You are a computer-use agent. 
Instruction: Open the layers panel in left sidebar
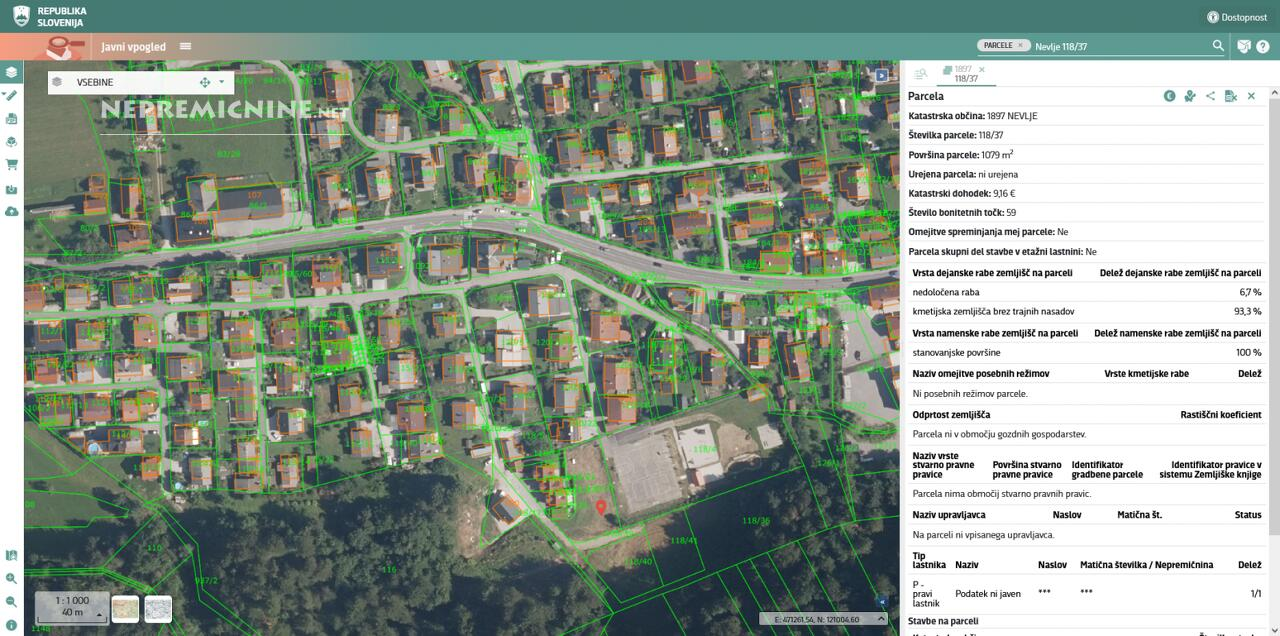pos(11,72)
